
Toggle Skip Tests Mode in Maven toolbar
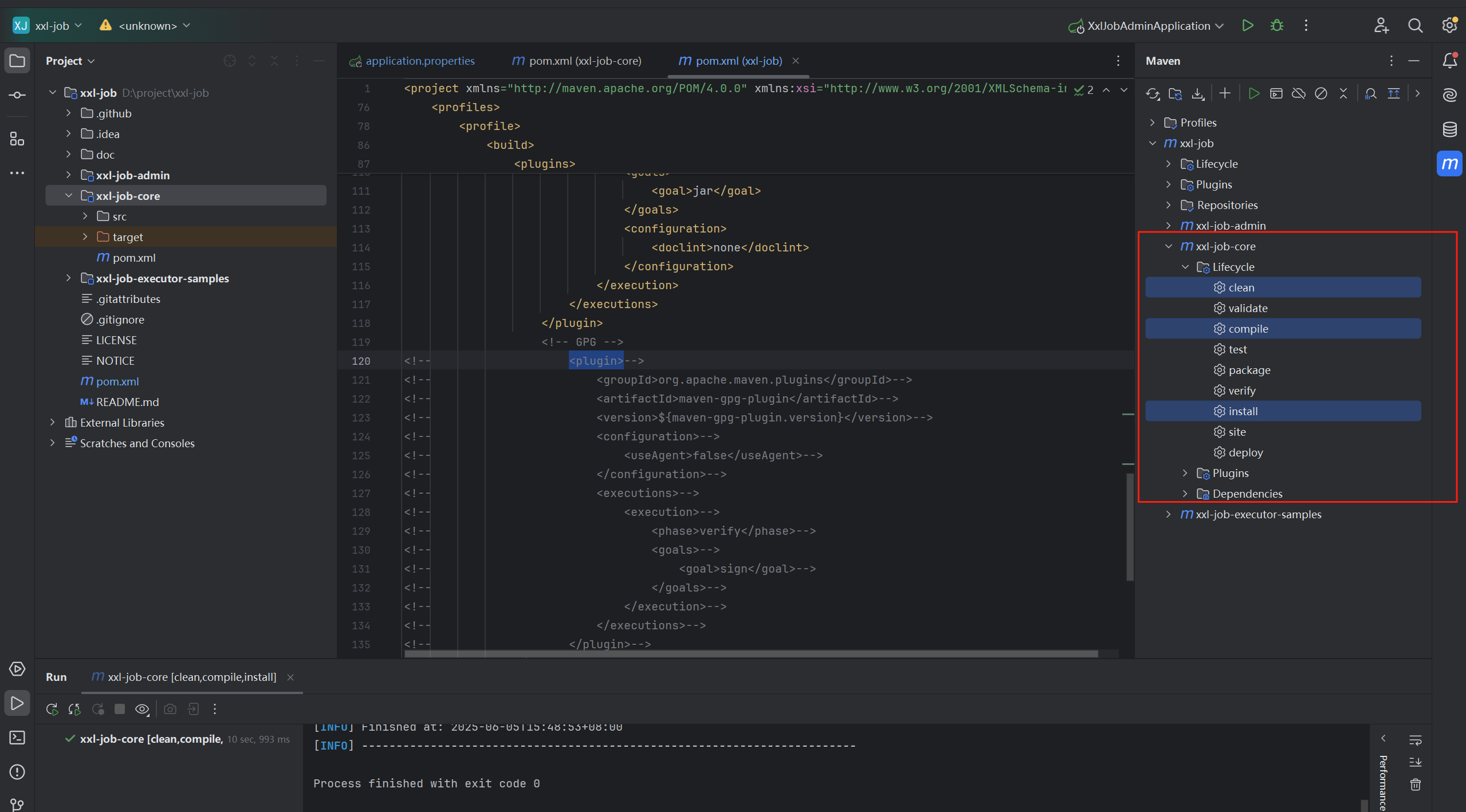pos(1321,93)
